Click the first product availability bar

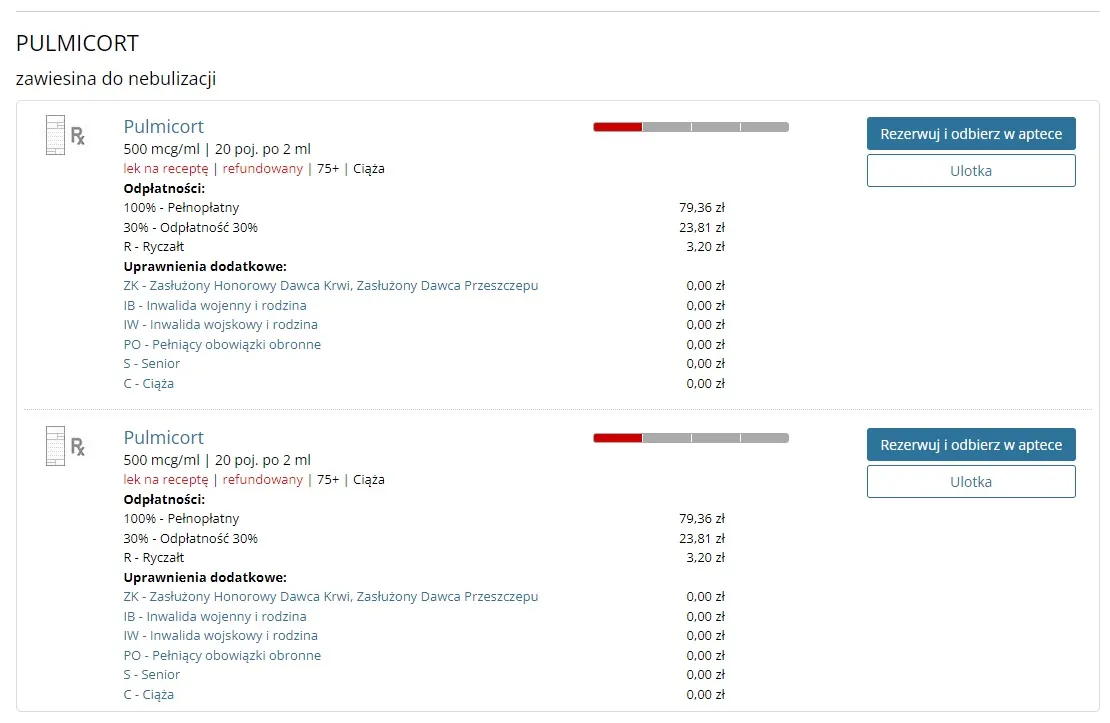tap(690, 127)
